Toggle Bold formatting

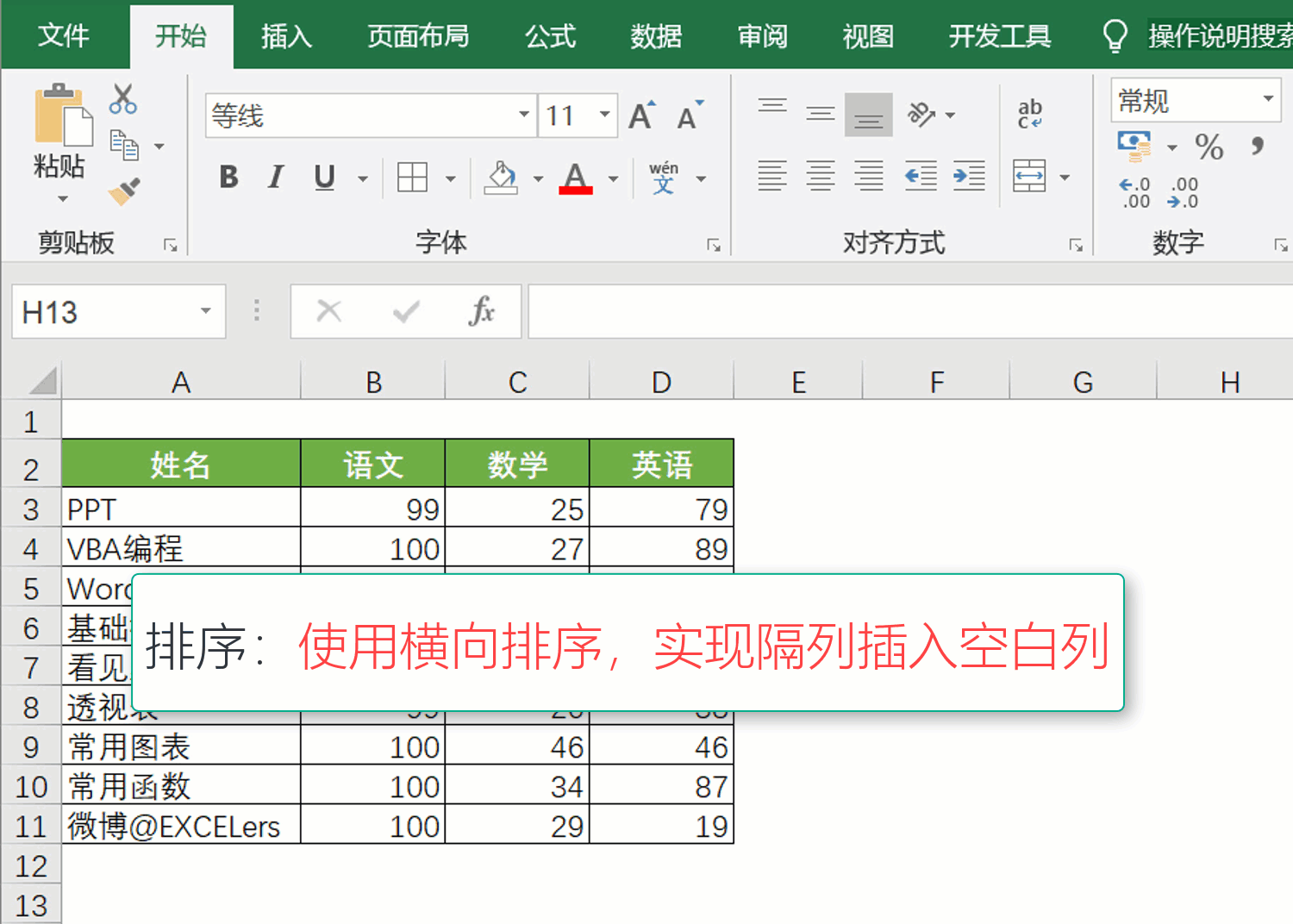[228, 178]
